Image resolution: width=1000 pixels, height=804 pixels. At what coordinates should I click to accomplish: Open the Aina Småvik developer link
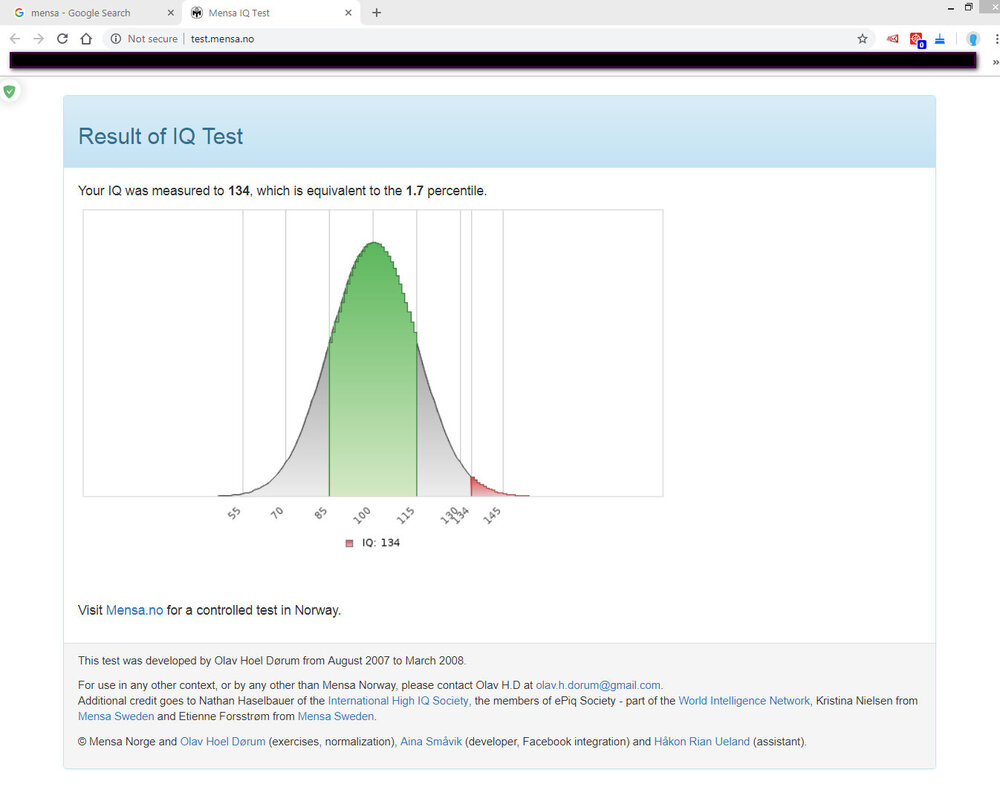point(430,742)
